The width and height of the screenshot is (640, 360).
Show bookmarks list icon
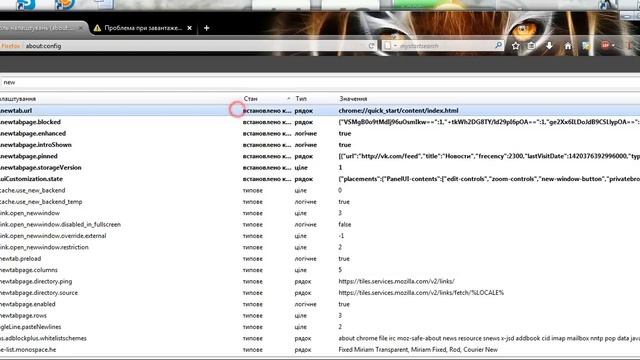click(531, 46)
